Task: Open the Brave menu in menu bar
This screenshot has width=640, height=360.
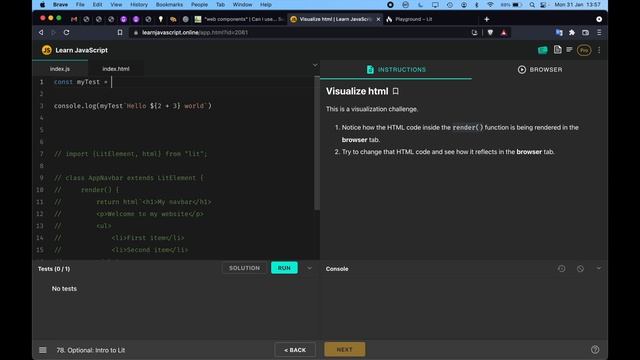Action: click(x=60, y=4)
